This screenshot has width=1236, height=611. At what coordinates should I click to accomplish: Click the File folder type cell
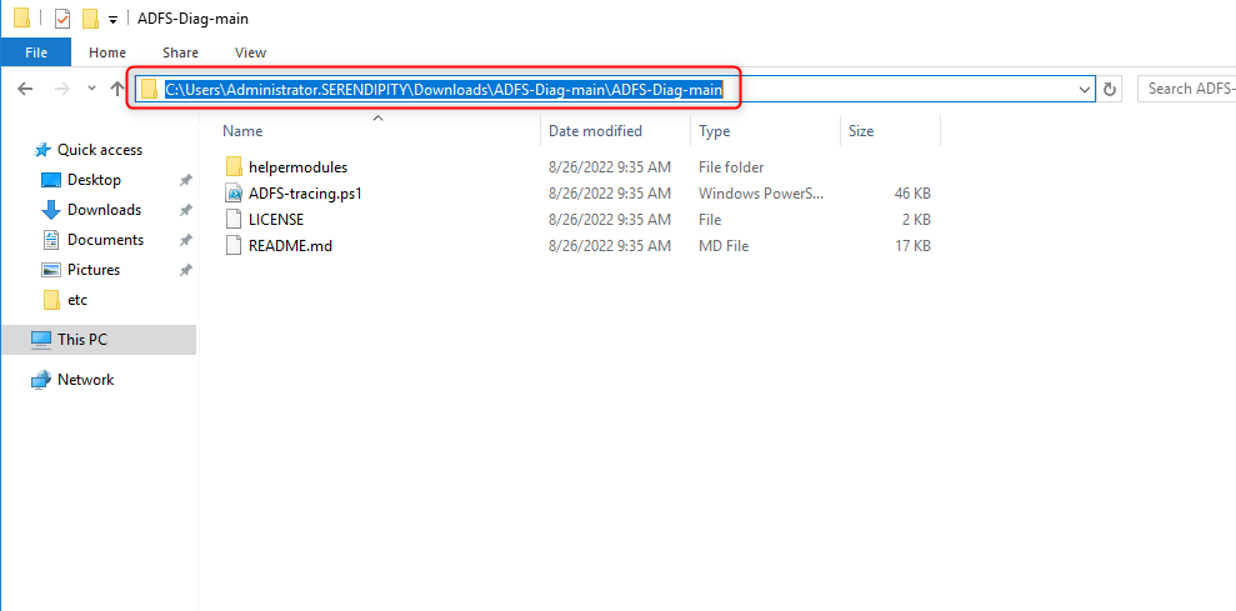point(731,167)
